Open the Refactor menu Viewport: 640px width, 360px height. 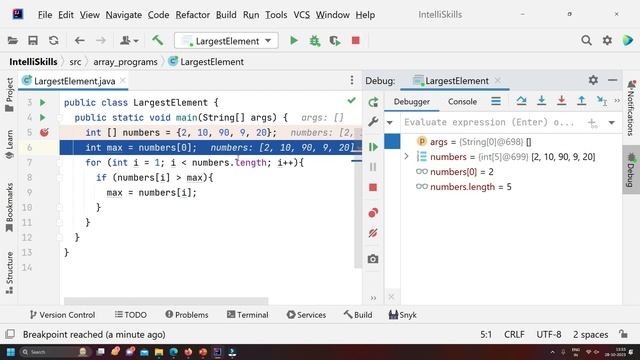click(x=193, y=15)
